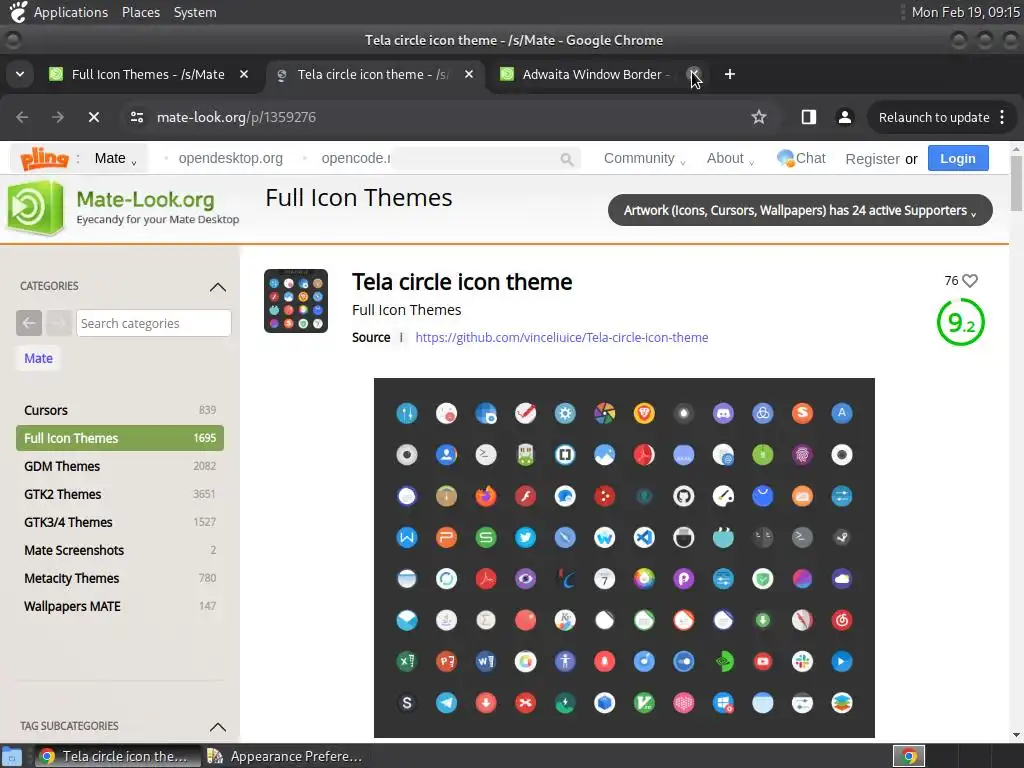Image resolution: width=1024 pixels, height=768 pixels.
Task: Open the Chat link
Action: point(801,158)
